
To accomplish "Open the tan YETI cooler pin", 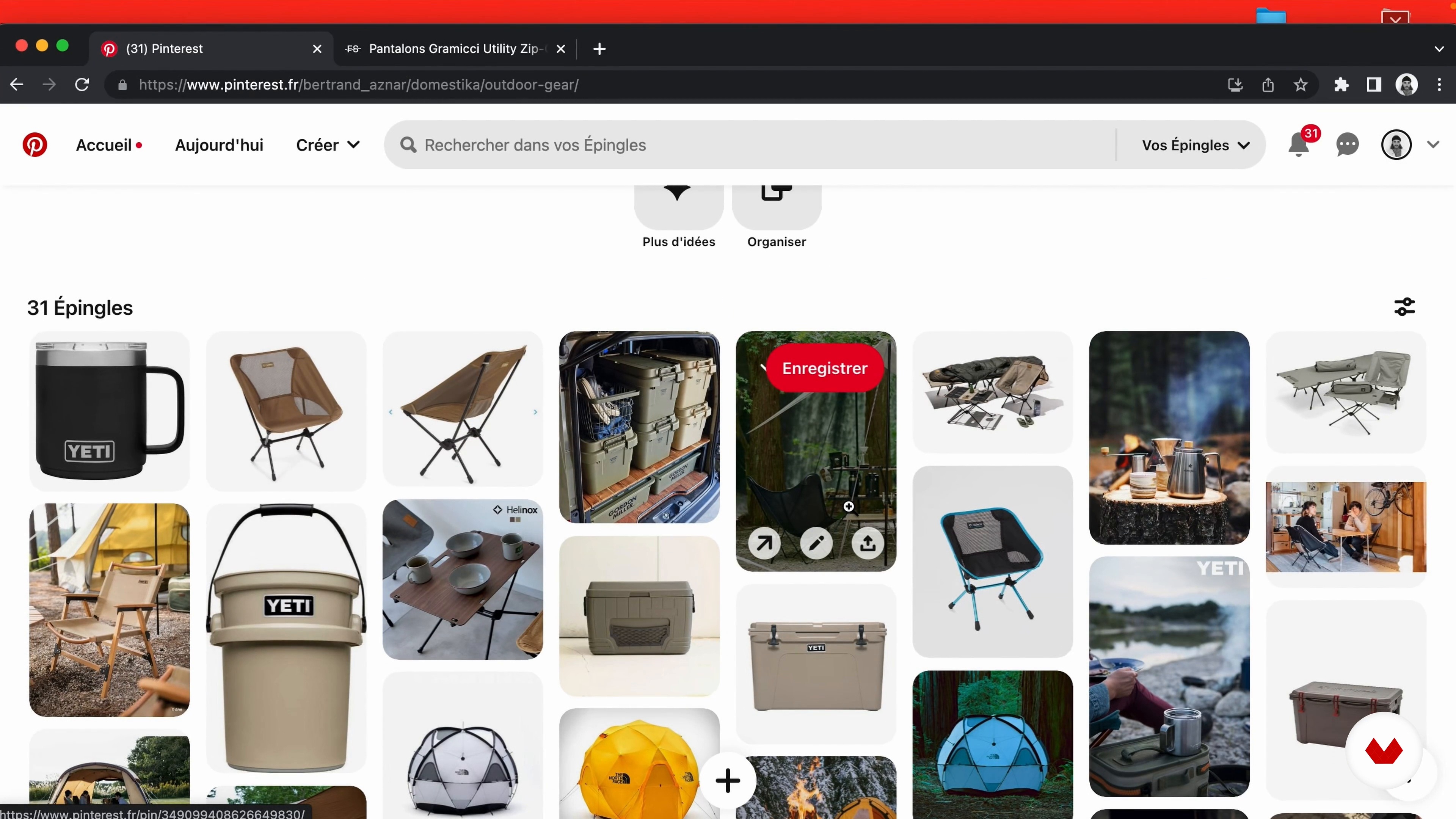I will coord(816,664).
